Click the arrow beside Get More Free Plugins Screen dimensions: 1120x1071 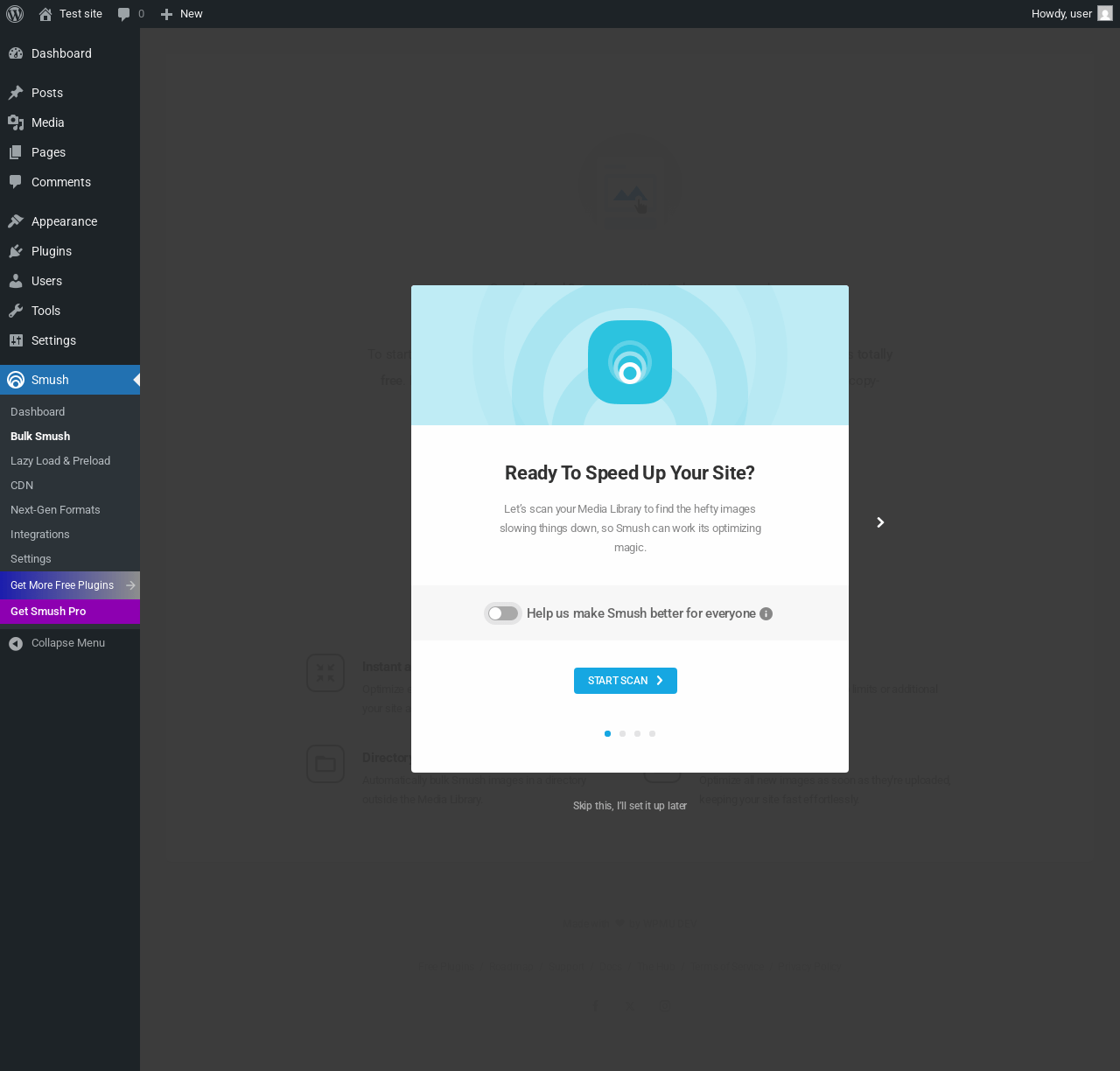click(130, 585)
